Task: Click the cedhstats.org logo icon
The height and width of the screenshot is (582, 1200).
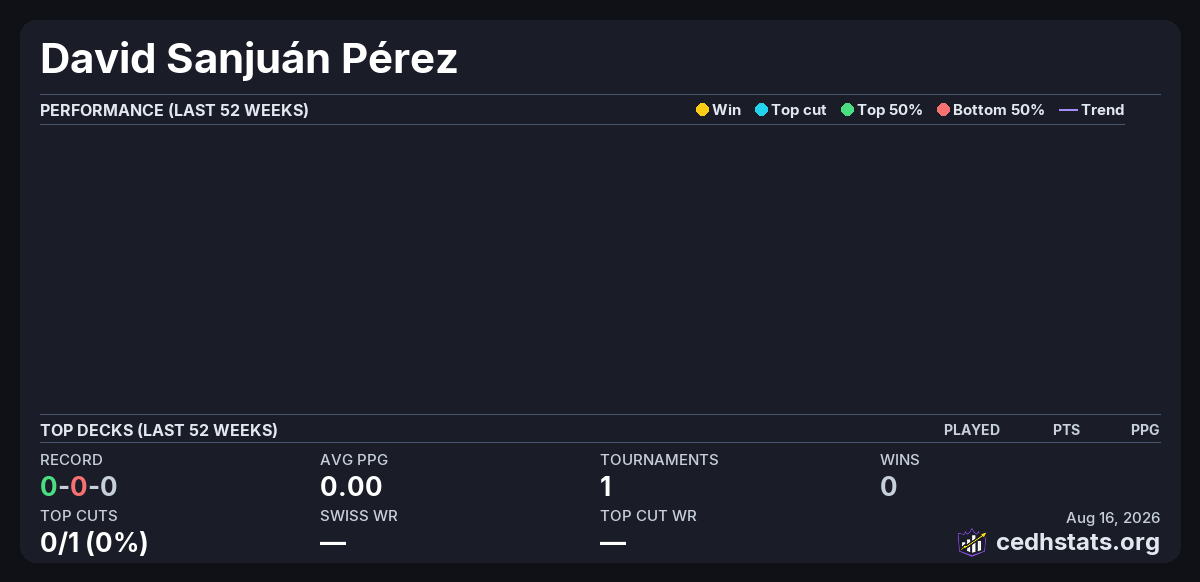Action: point(972,542)
